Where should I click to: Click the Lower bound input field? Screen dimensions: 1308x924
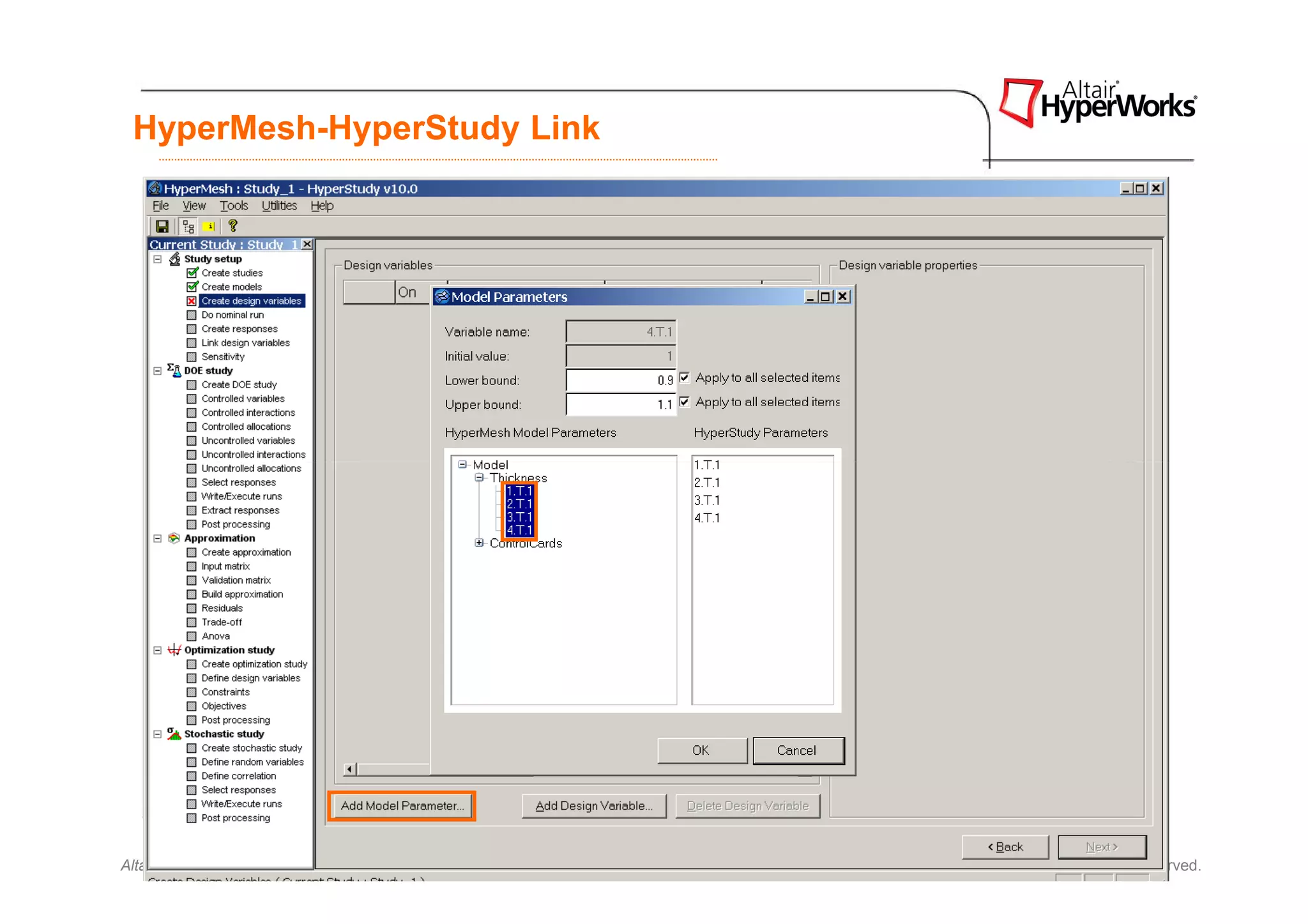621,380
